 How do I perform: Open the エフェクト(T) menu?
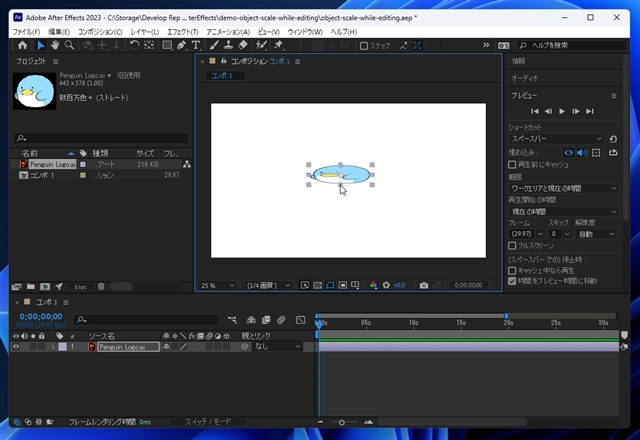click(182, 32)
